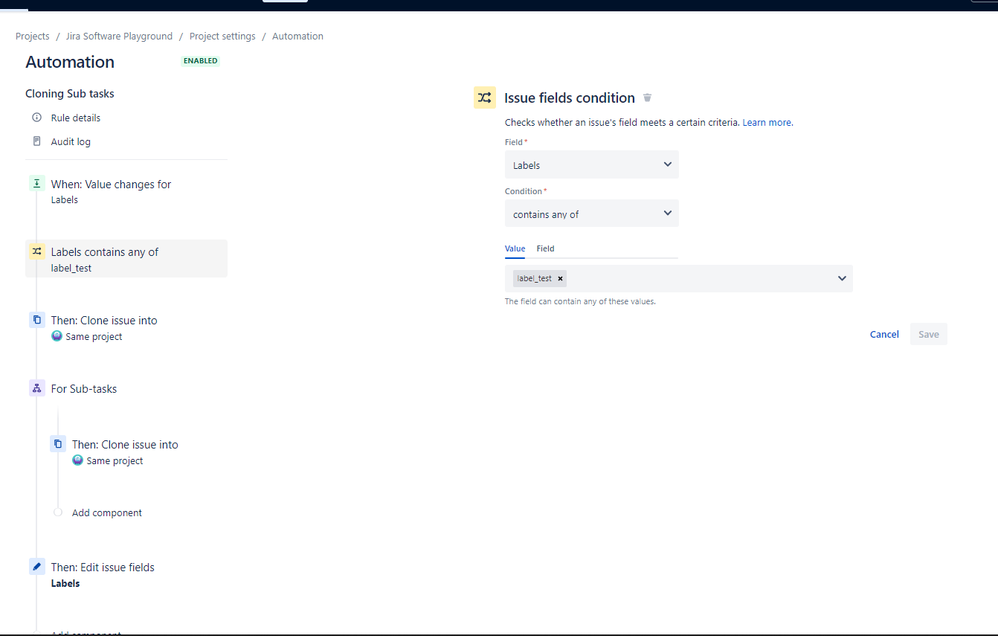The image size is (998, 636).
Task: Click the trigger icon next to When: Value changes for
Action: 37,183
